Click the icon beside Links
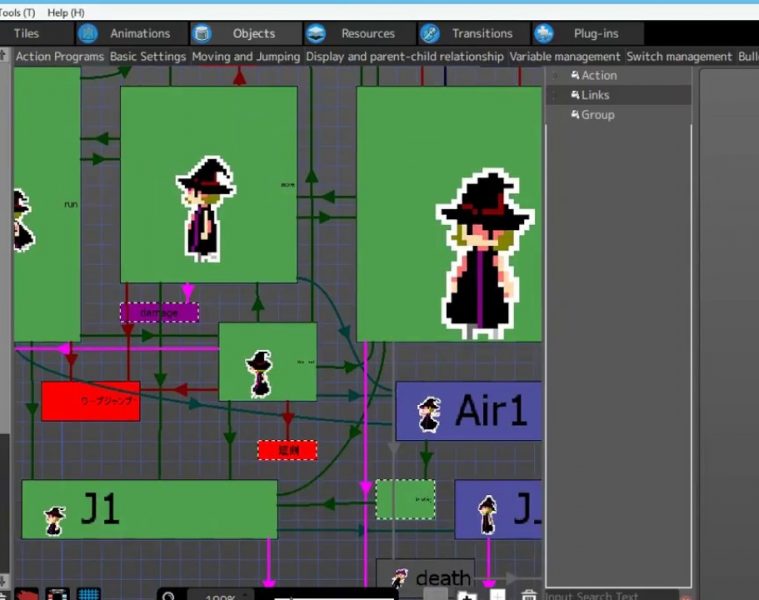This screenshot has width=759, height=600. coord(575,95)
